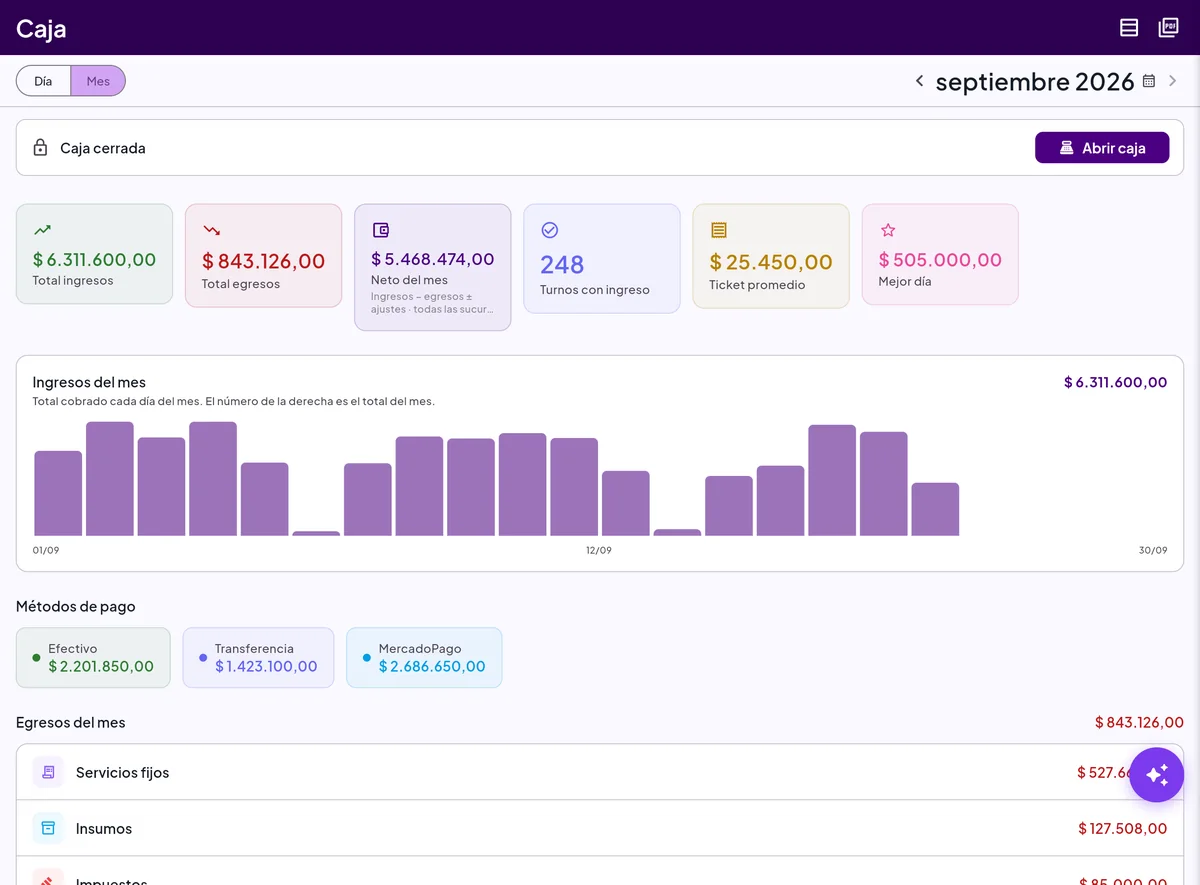
Task: Click the receipt icon on Ticket promedio
Action: (718, 230)
